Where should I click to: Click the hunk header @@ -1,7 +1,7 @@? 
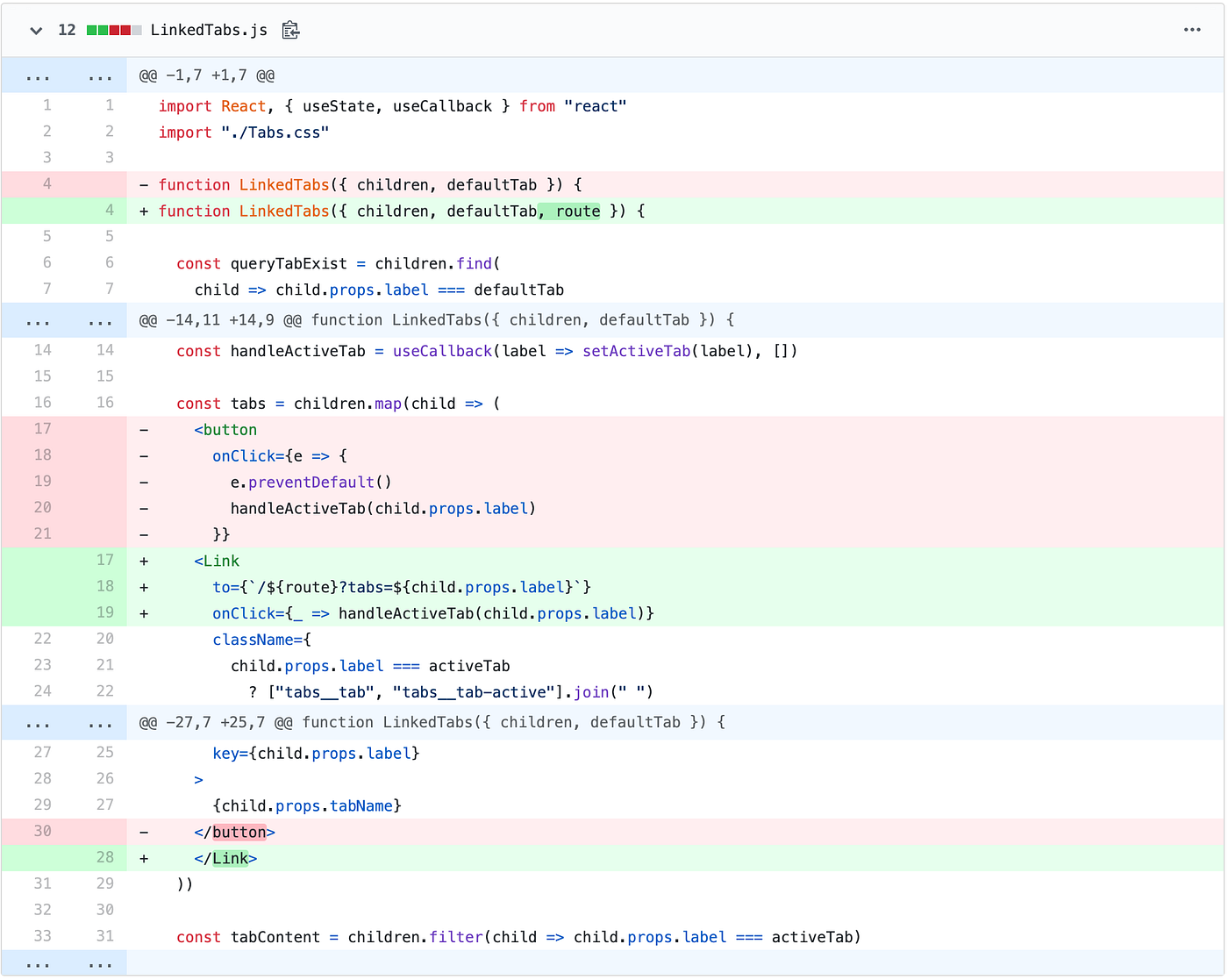tap(206, 75)
